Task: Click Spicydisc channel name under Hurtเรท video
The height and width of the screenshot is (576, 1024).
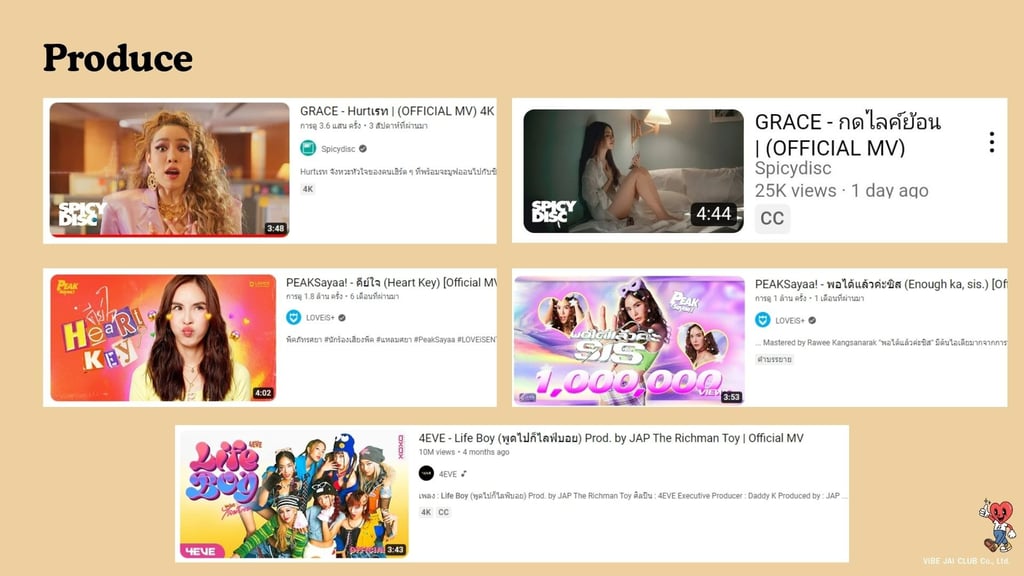Action: (x=338, y=149)
